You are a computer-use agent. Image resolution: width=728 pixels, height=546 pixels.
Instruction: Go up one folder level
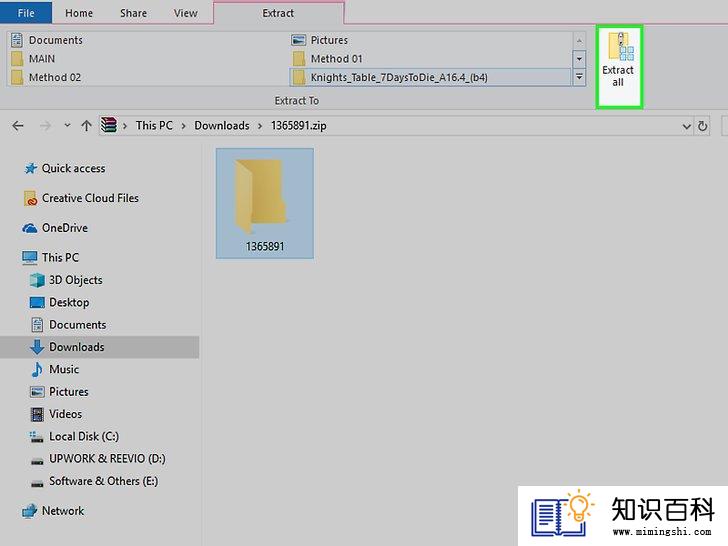(x=86, y=126)
